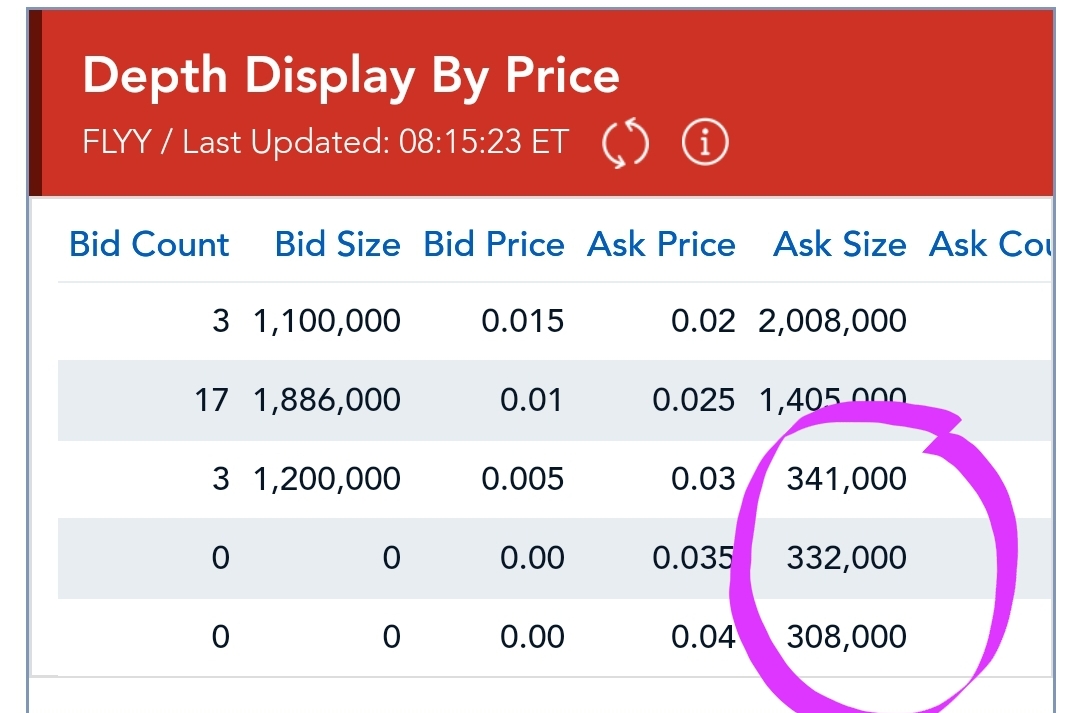Click the refresh arrows icon
The width and height of the screenshot is (1067, 713).
(x=625, y=144)
